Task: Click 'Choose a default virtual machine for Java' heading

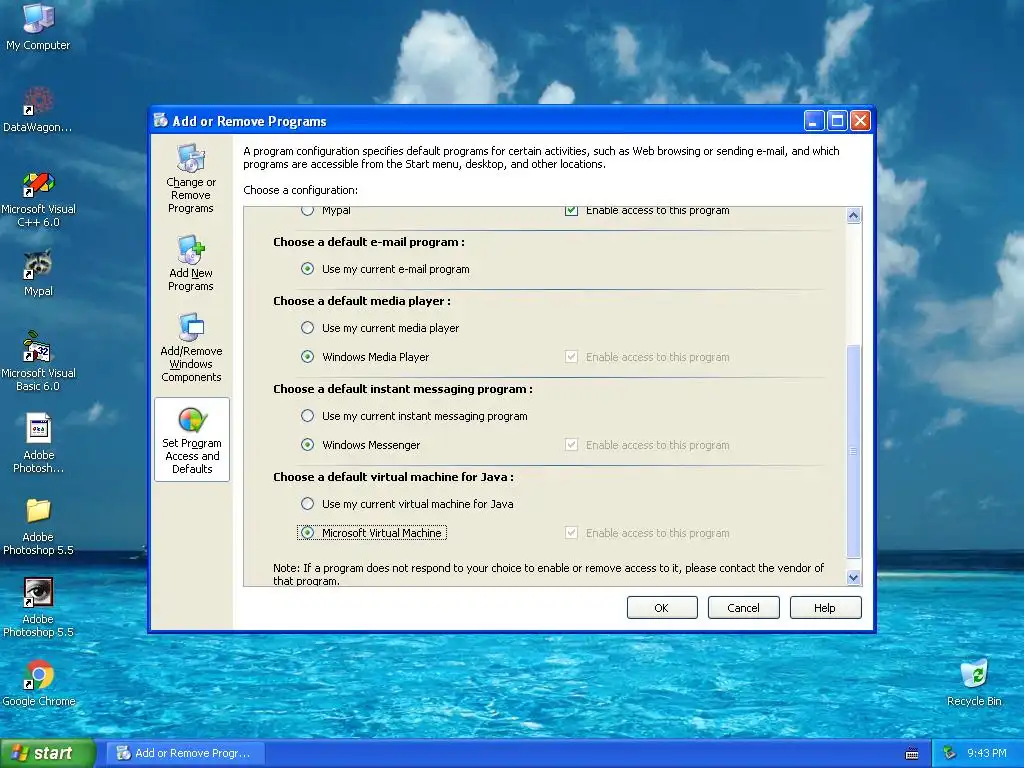Action: click(393, 477)
